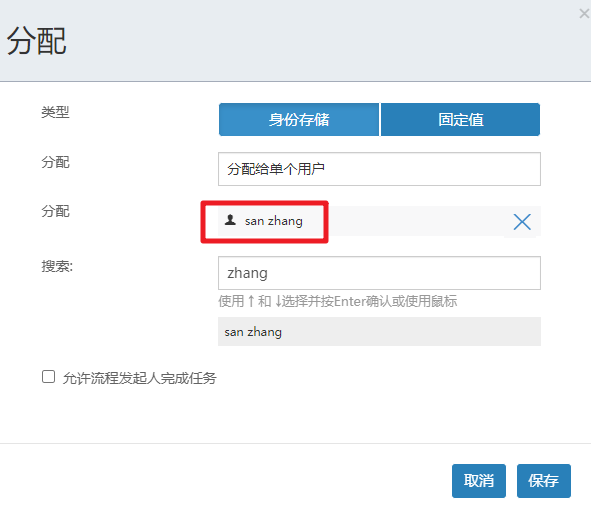Save the assignment with 保存
The width and height of the screenshot is (591, 510).
[544, 481]
